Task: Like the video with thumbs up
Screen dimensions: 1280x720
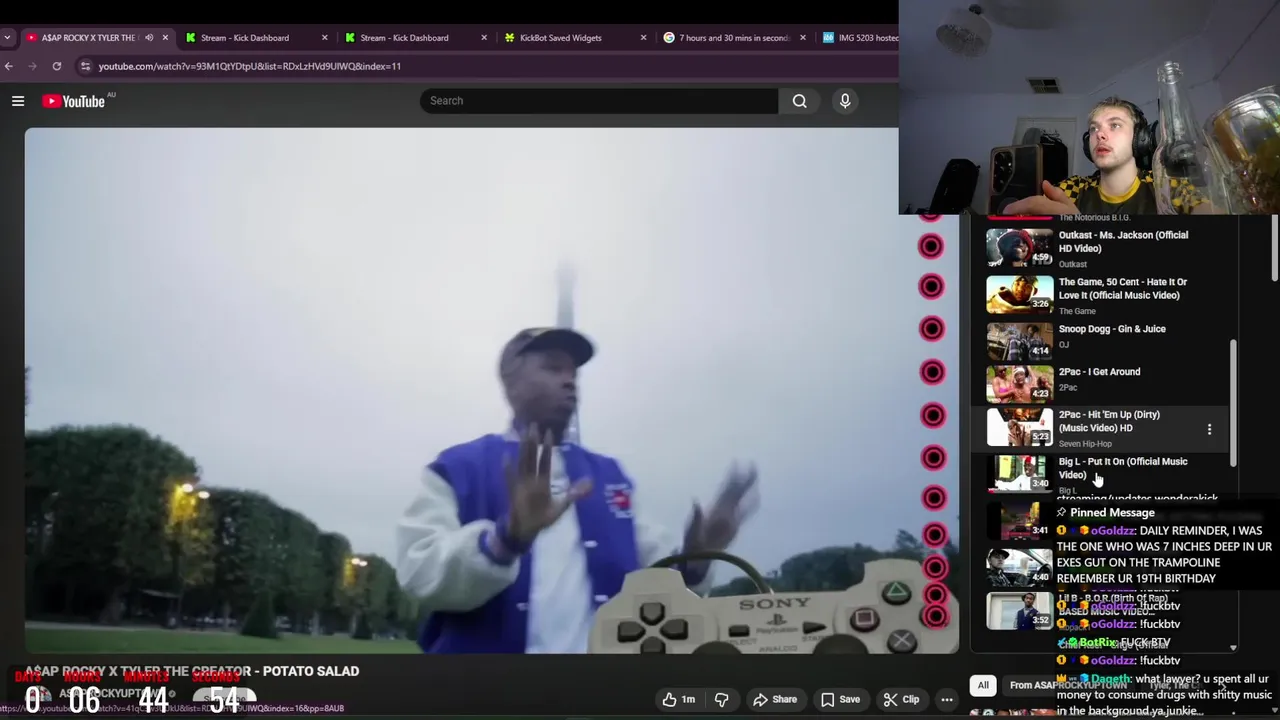Action: click(x=679, y=699)
